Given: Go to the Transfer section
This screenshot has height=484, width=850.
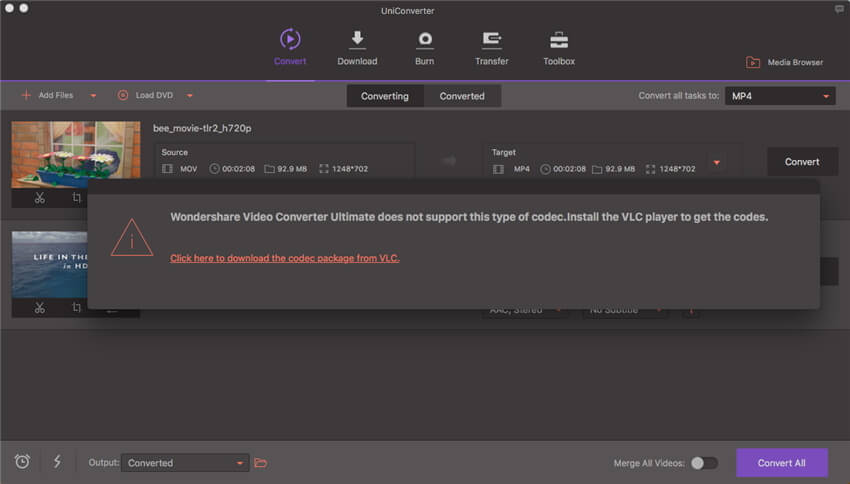Looking at the screenshot, I should [x=492, y=47].
